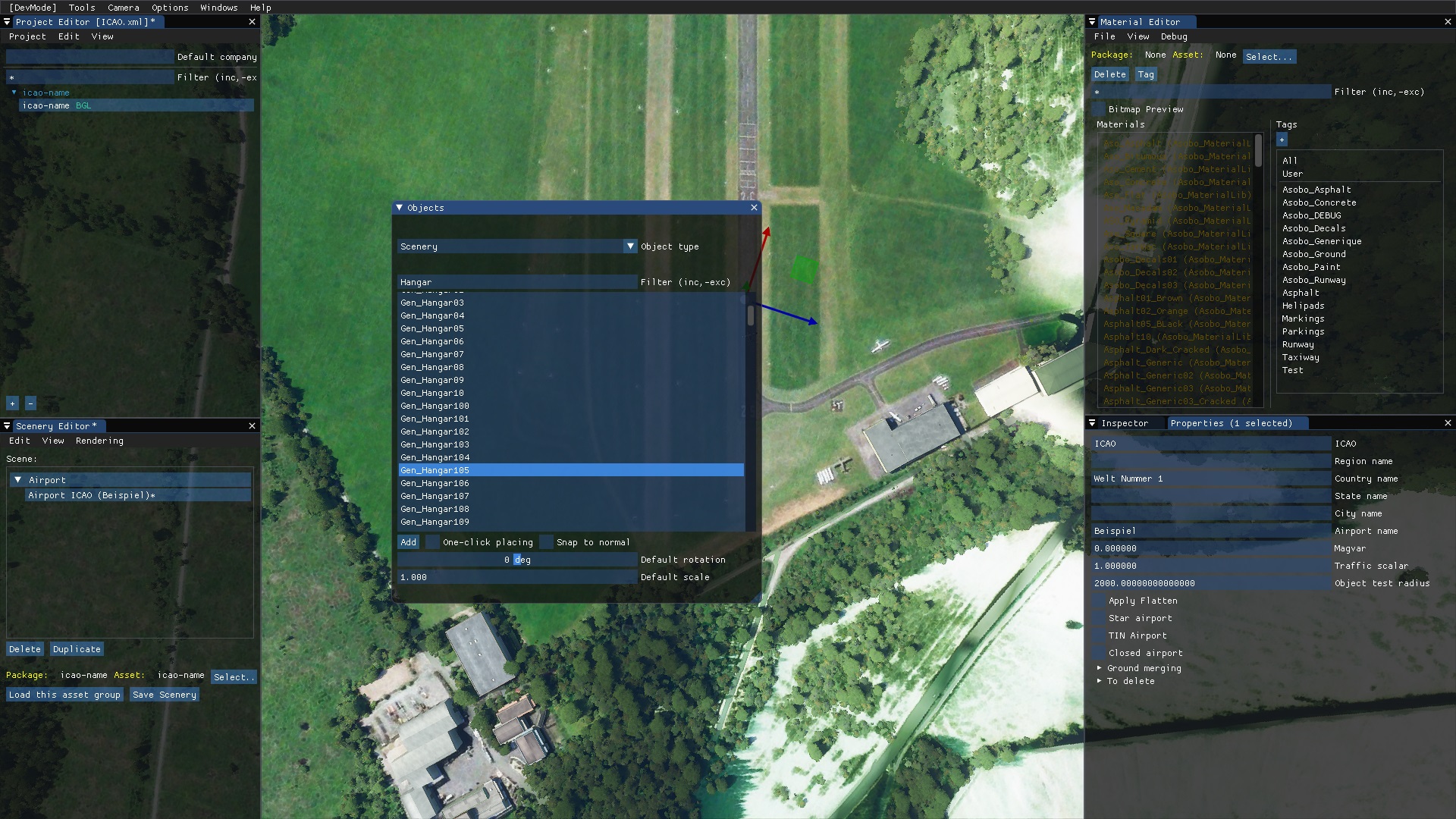
Task: Click the minus button in Project Editor
Action: tap(30, 403)
